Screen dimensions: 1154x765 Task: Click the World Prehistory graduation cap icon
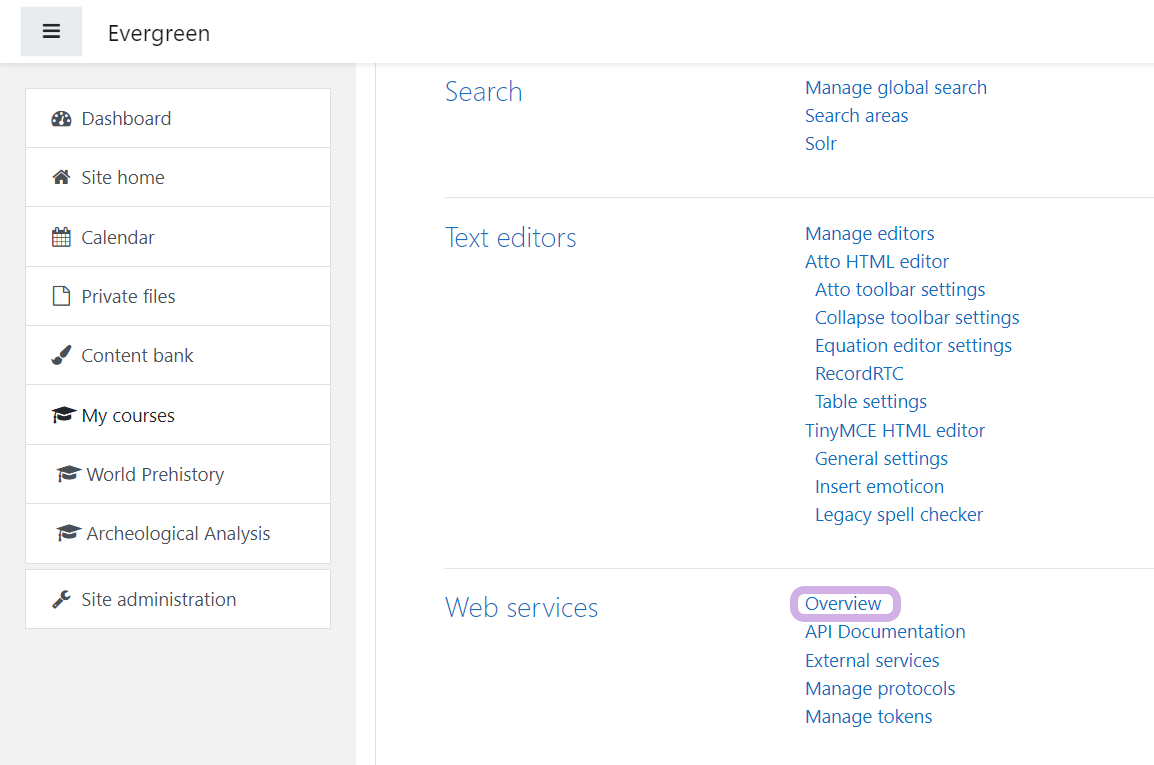(69, 475)
